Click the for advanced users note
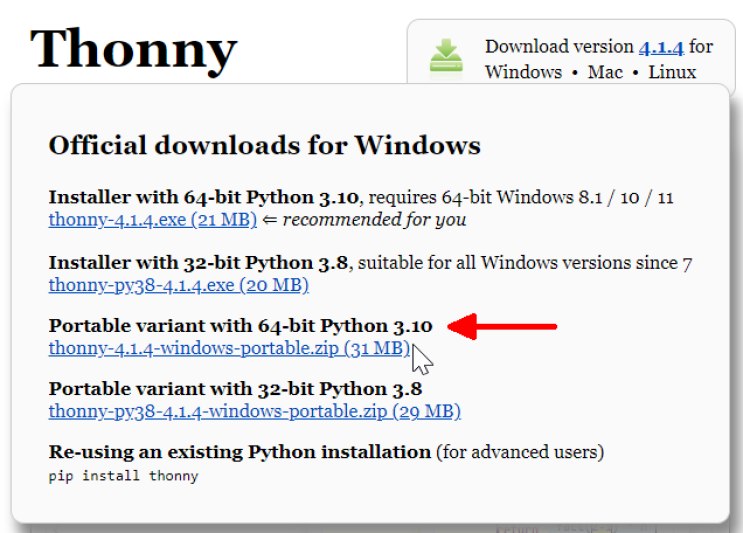Image resolution: width=743 pixels, height=533 pixels. tap(519, 452)
